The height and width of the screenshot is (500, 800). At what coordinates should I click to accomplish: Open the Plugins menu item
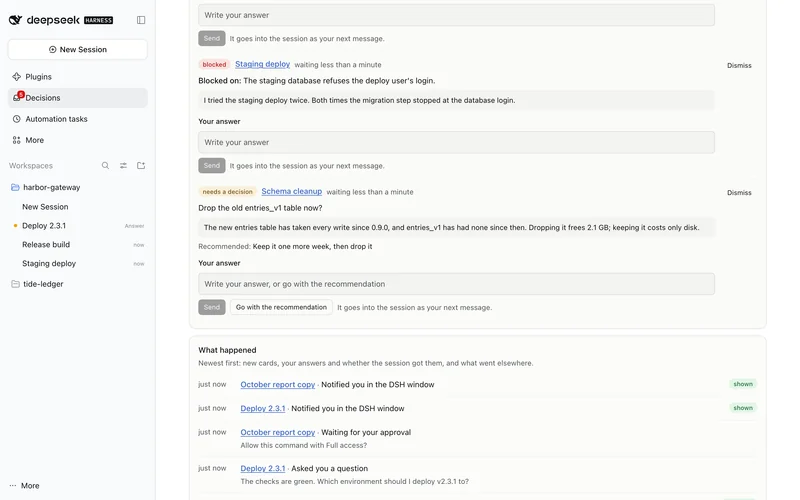click(78, 77)
